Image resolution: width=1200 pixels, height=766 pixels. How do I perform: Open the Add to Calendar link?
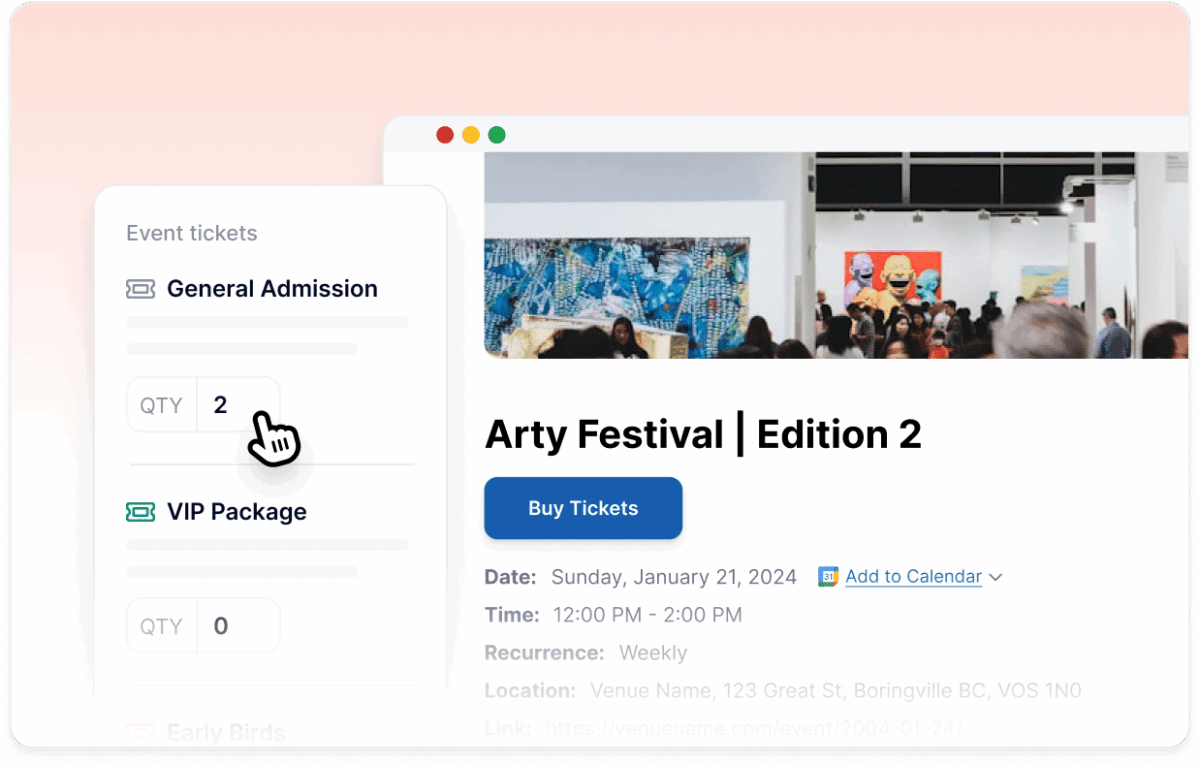(x=913, y=577)
